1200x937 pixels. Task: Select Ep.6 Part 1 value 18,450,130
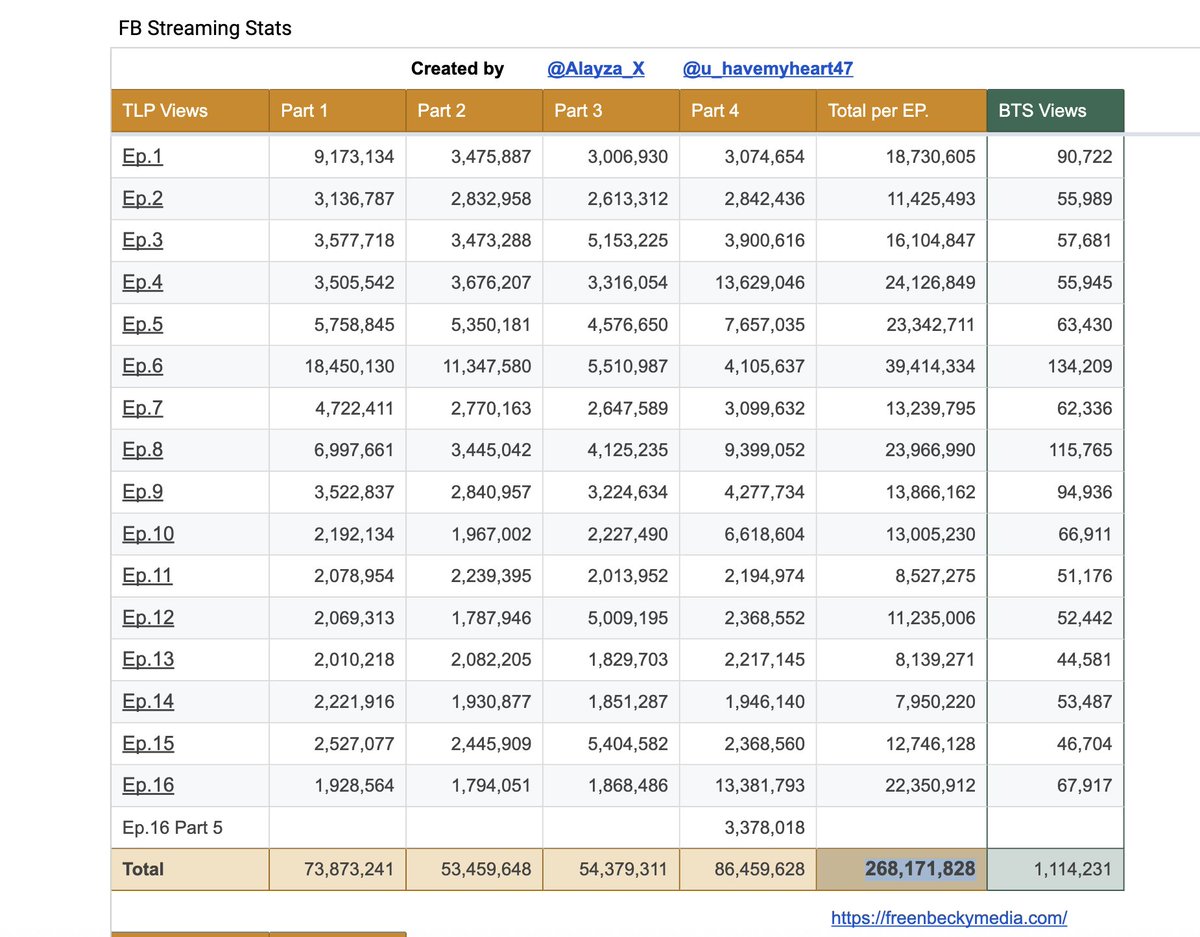(338, 366)
